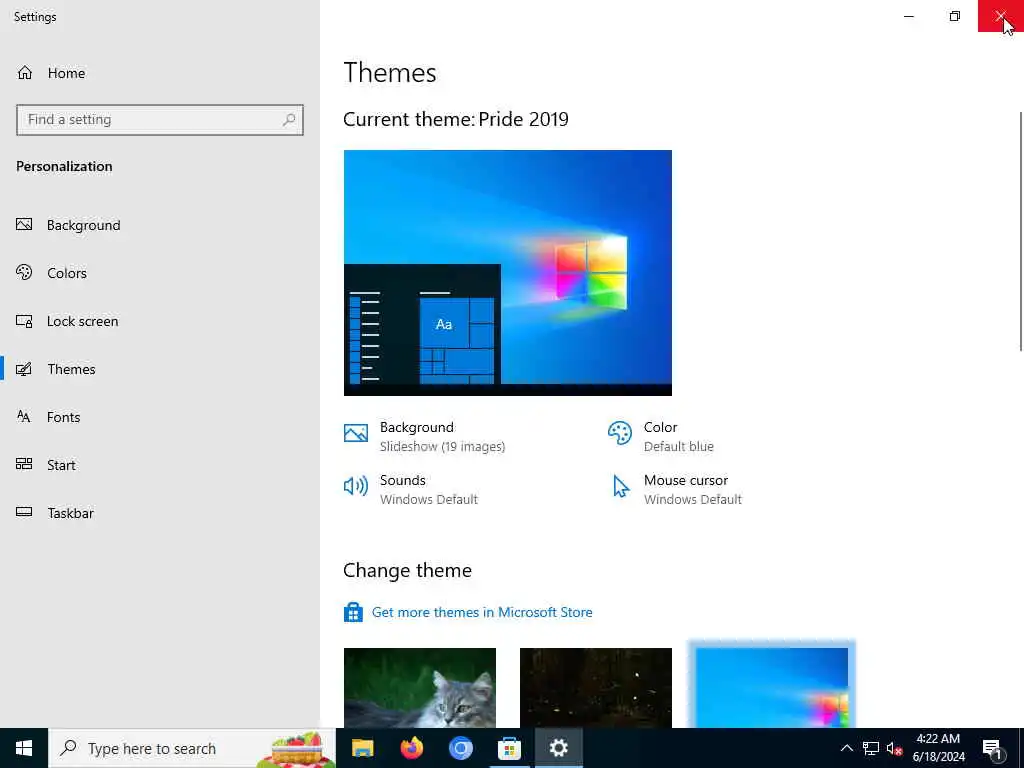Click the Find a setting search box
This screenshot has height=768, width=1024.
click(160, 120)
